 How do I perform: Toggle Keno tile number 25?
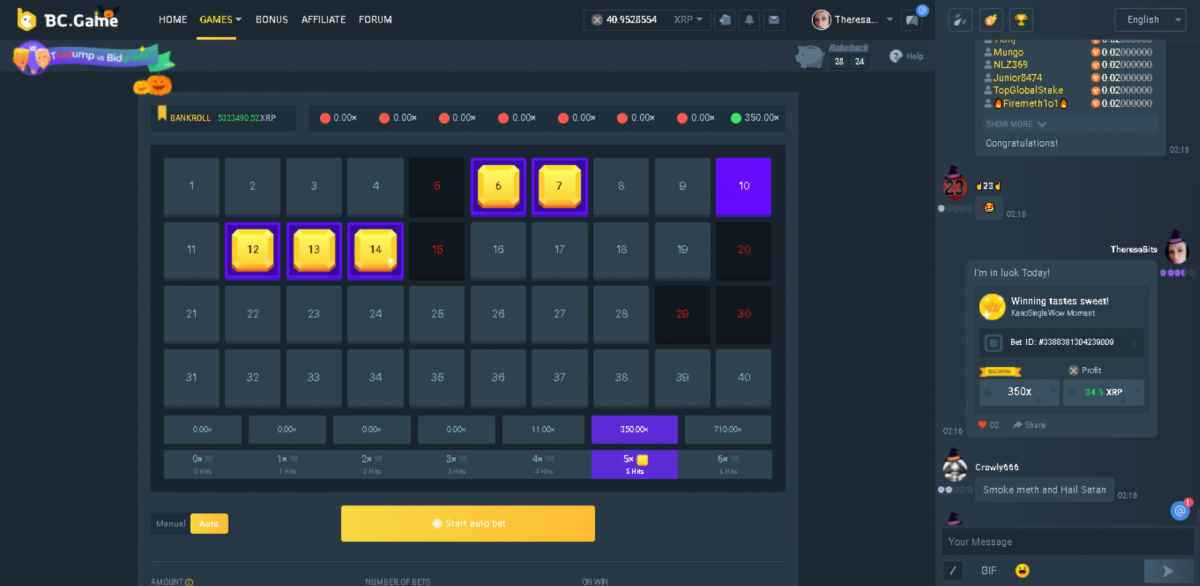click(x=437, y=313)
